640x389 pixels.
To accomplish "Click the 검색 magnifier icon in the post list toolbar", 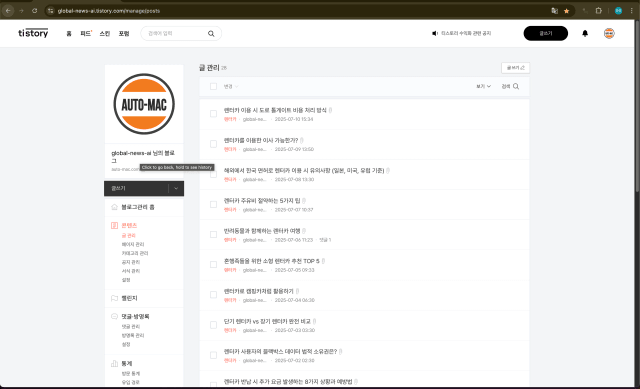I will coord(516,86).
